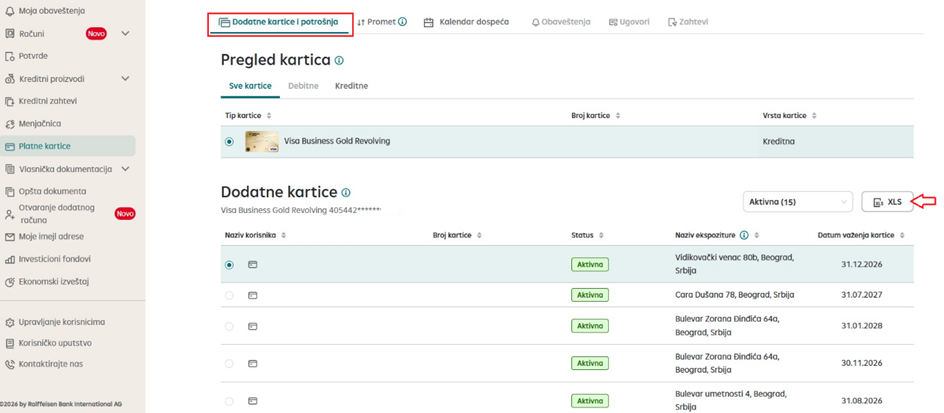
Task: Click the card icon in Bulevar umetnosti 4 row
Action: (253, 401)
